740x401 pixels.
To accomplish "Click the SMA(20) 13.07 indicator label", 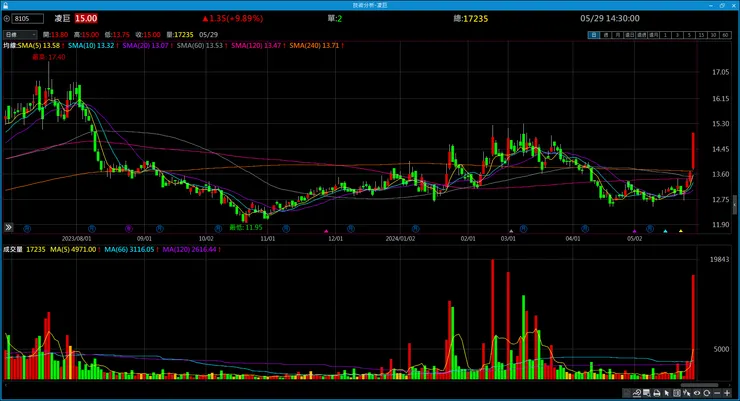I will [147, 46].
